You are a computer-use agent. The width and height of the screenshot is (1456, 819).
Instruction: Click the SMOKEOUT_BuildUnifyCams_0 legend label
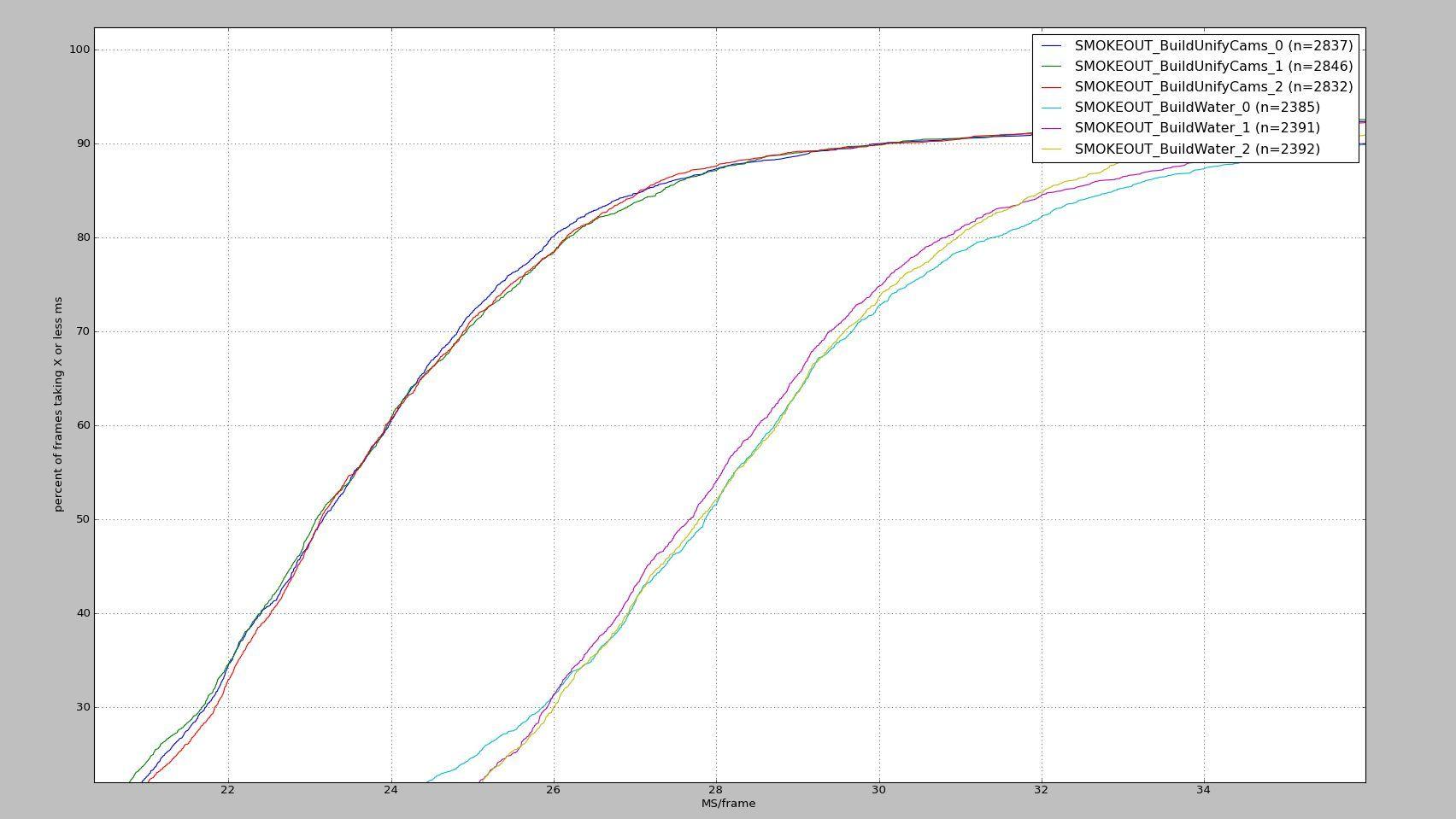pyautogui.click(x=1213, y=45)
